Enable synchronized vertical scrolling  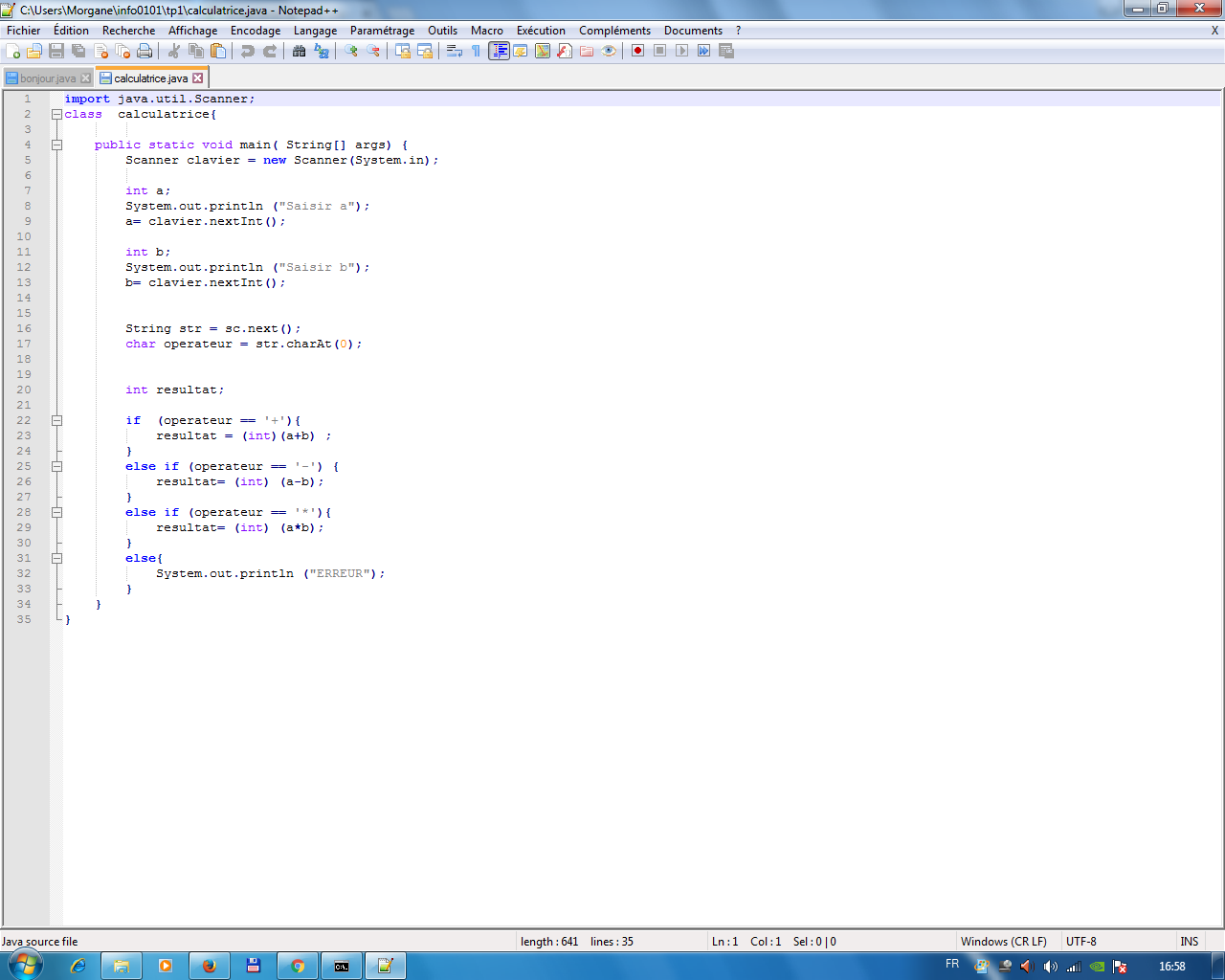404,51
